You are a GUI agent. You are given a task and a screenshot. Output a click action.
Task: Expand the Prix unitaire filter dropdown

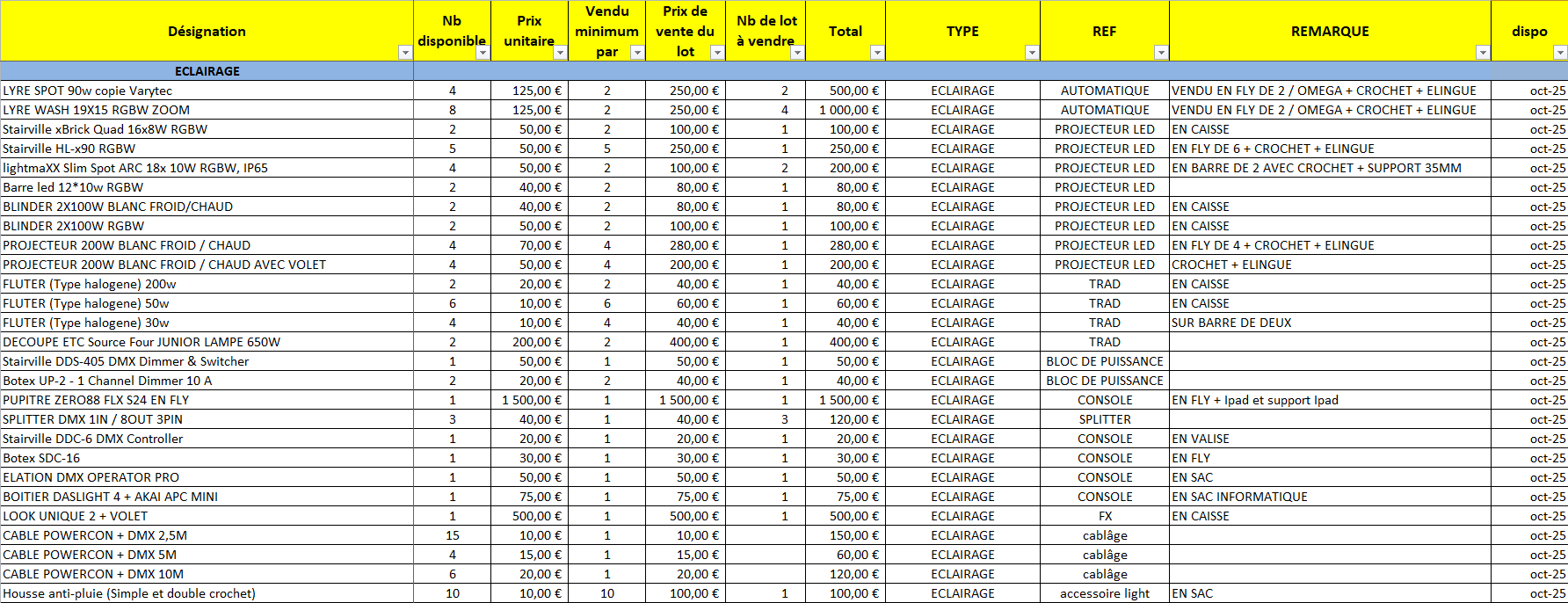[x=560, y=53]
